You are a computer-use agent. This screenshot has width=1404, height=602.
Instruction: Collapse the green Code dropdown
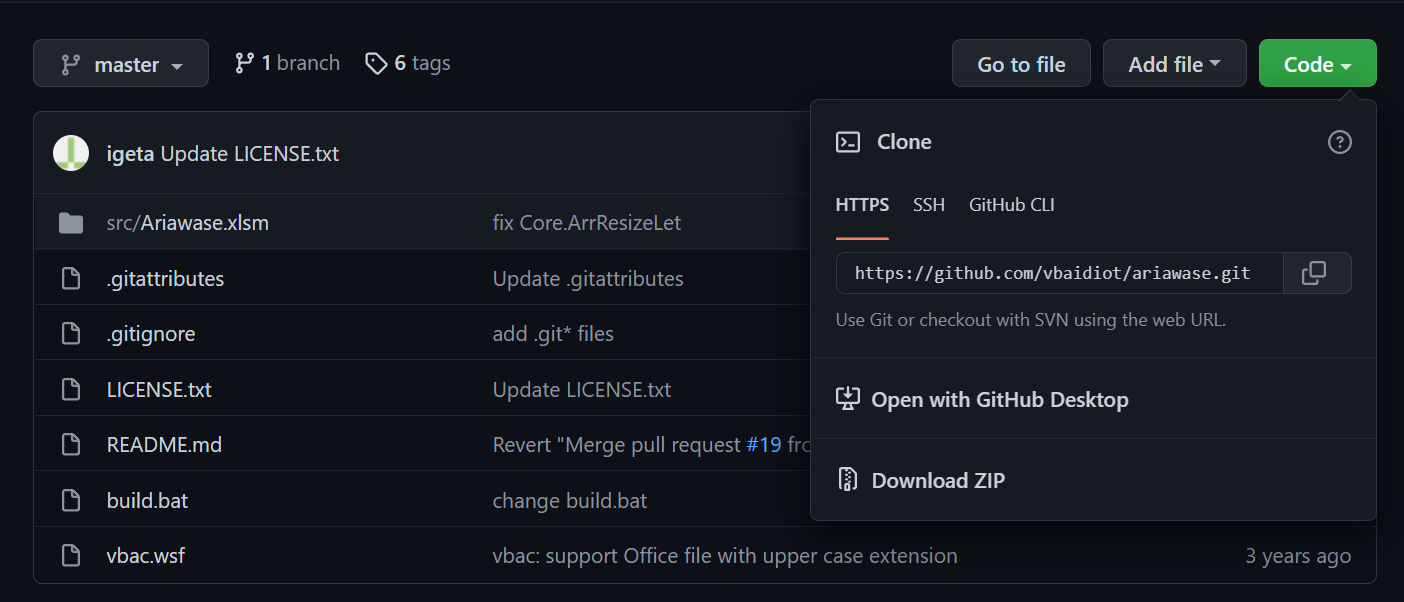tap(1317, 63)
